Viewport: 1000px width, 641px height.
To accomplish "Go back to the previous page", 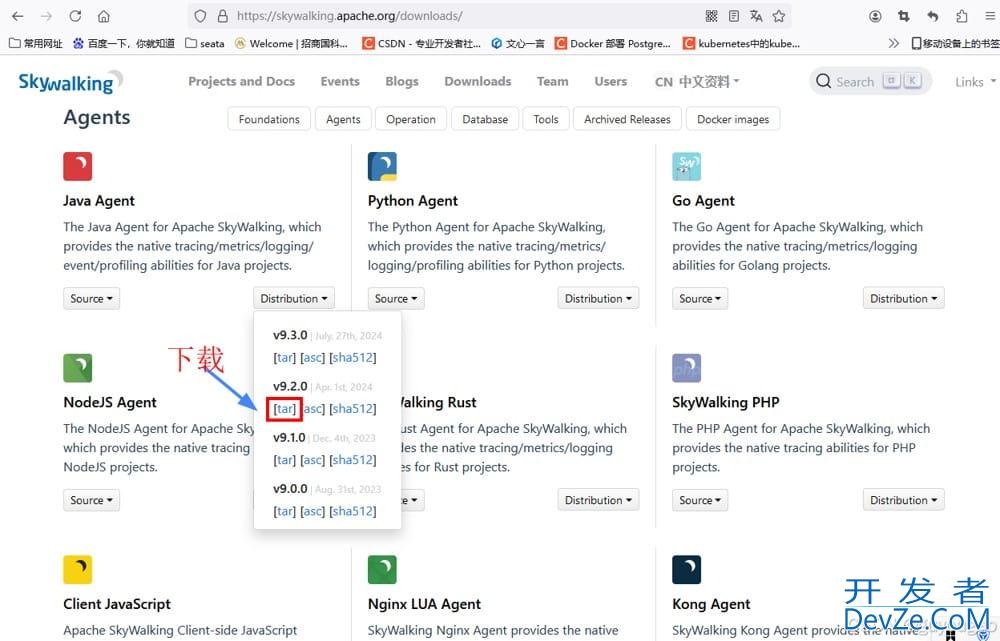I will [x=18, y=16].
